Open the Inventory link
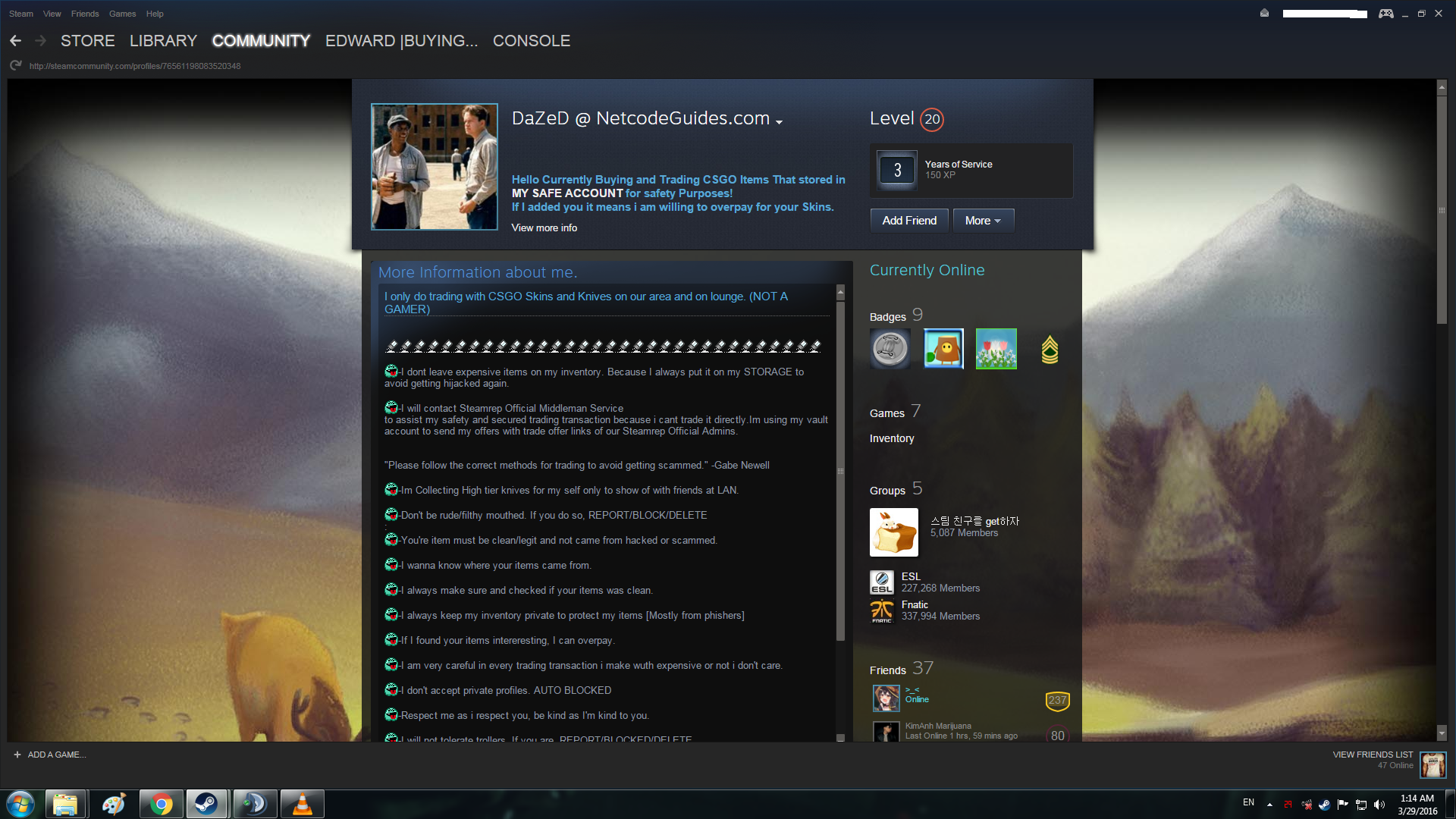 (892, 438)
